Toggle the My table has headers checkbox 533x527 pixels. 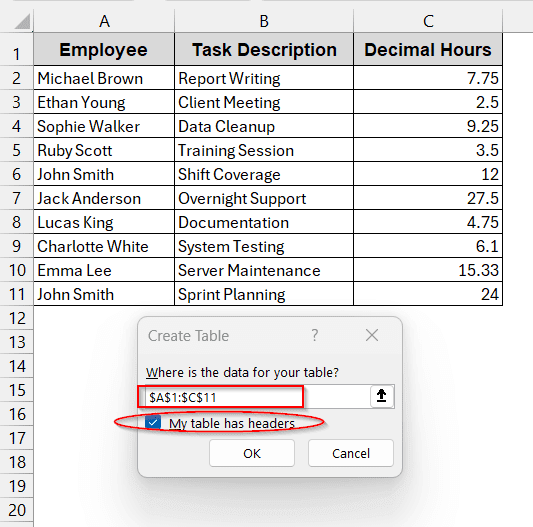[x=153, y=423]
